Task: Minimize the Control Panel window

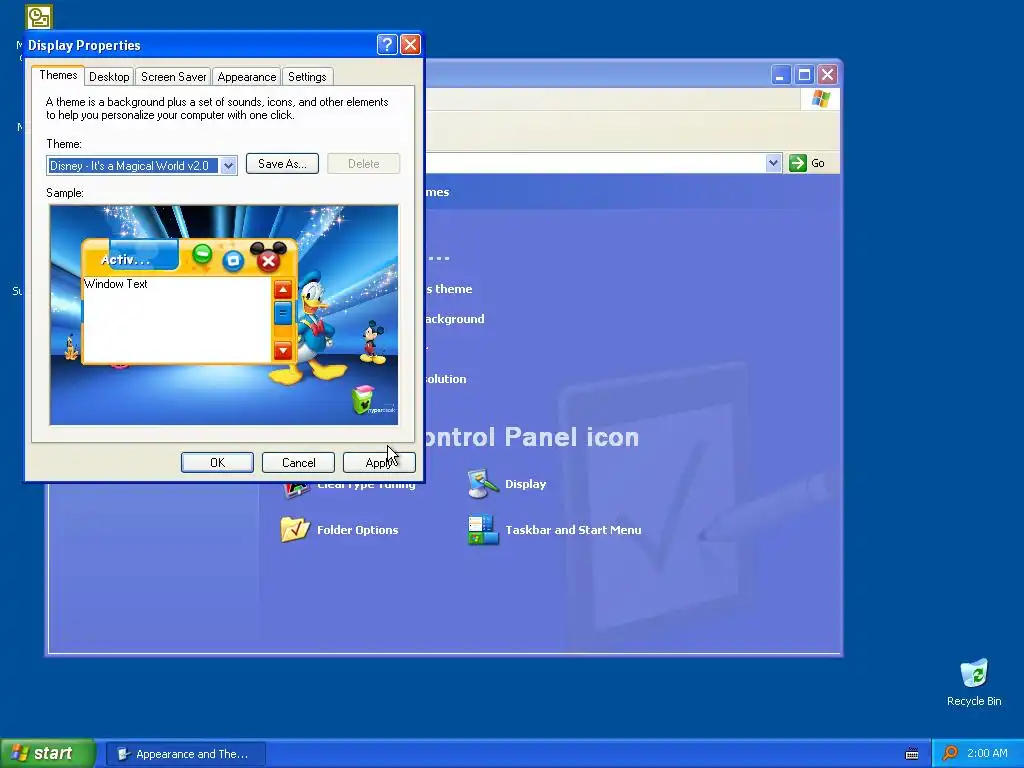Action: coord(780,75)
